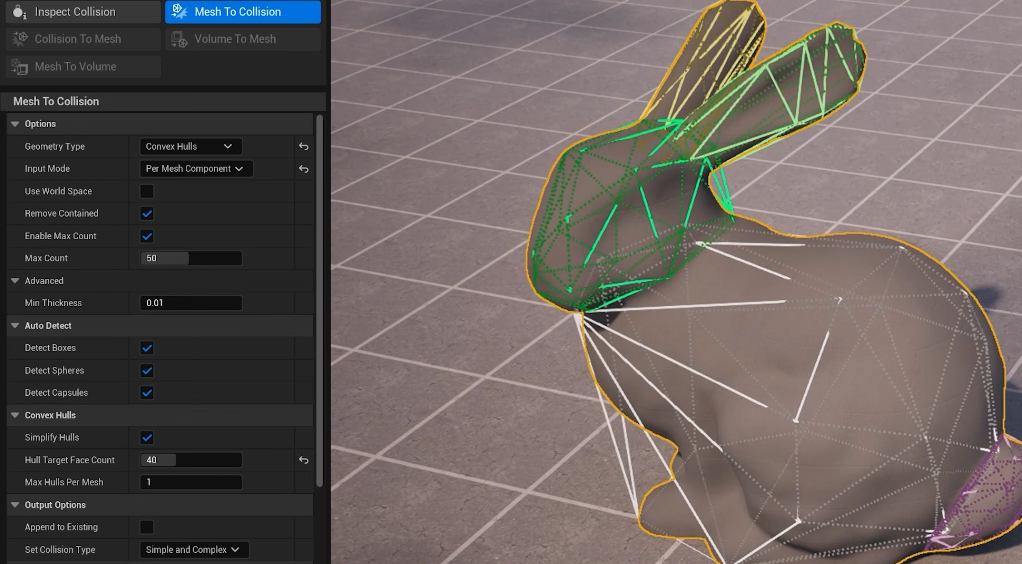Click the Hull Target Face Count slider
1022x564 pixels.
click(x=191, y=460)
